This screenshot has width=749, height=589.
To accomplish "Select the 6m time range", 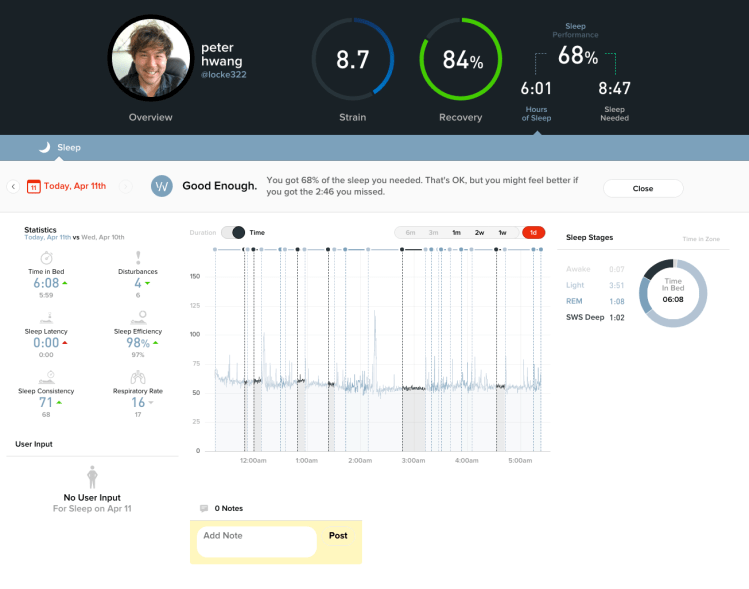I will click(x=410, y=233).
